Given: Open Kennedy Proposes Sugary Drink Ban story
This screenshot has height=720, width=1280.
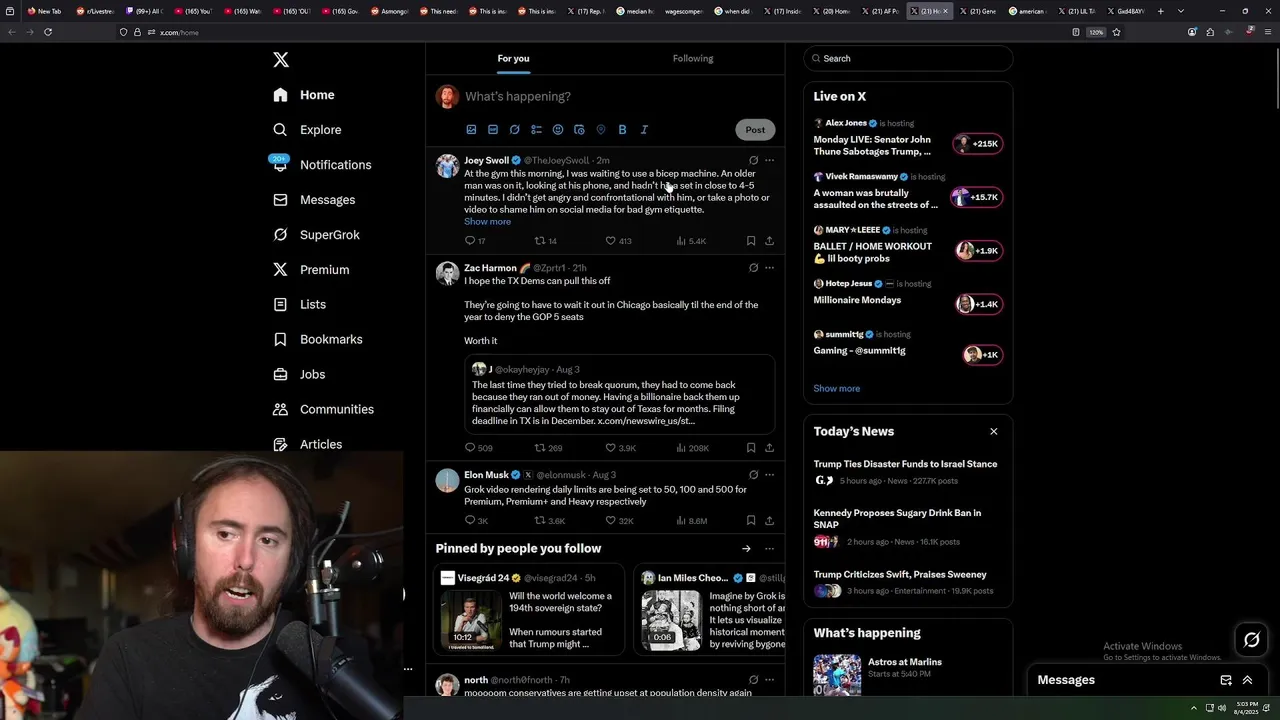Looking at the screenshot, I should click(908, 528).
